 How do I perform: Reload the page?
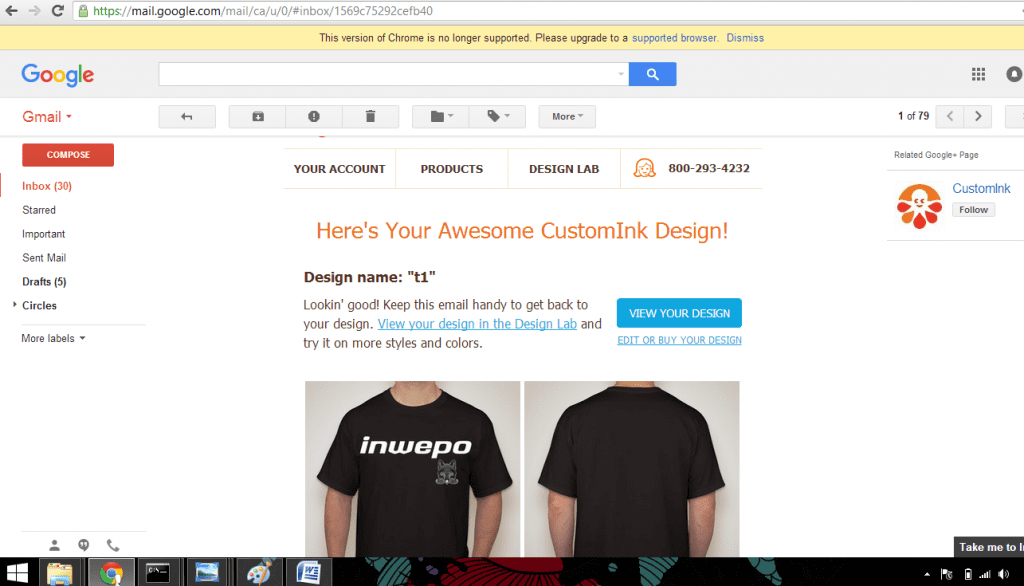point(57,11)
